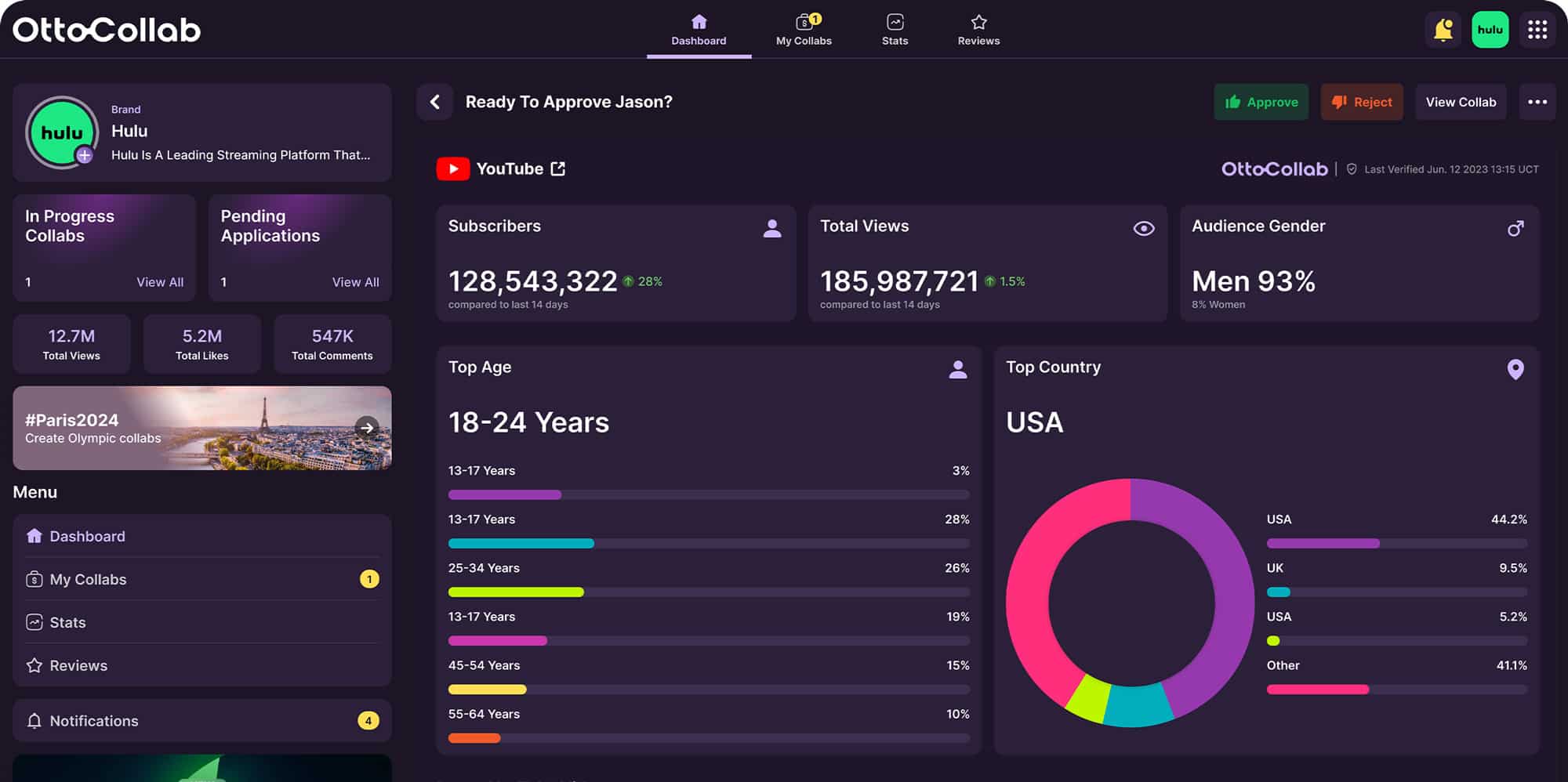Click the 18-24 Years heading
Screen dimensions: 1568x782
coord(528,423)
